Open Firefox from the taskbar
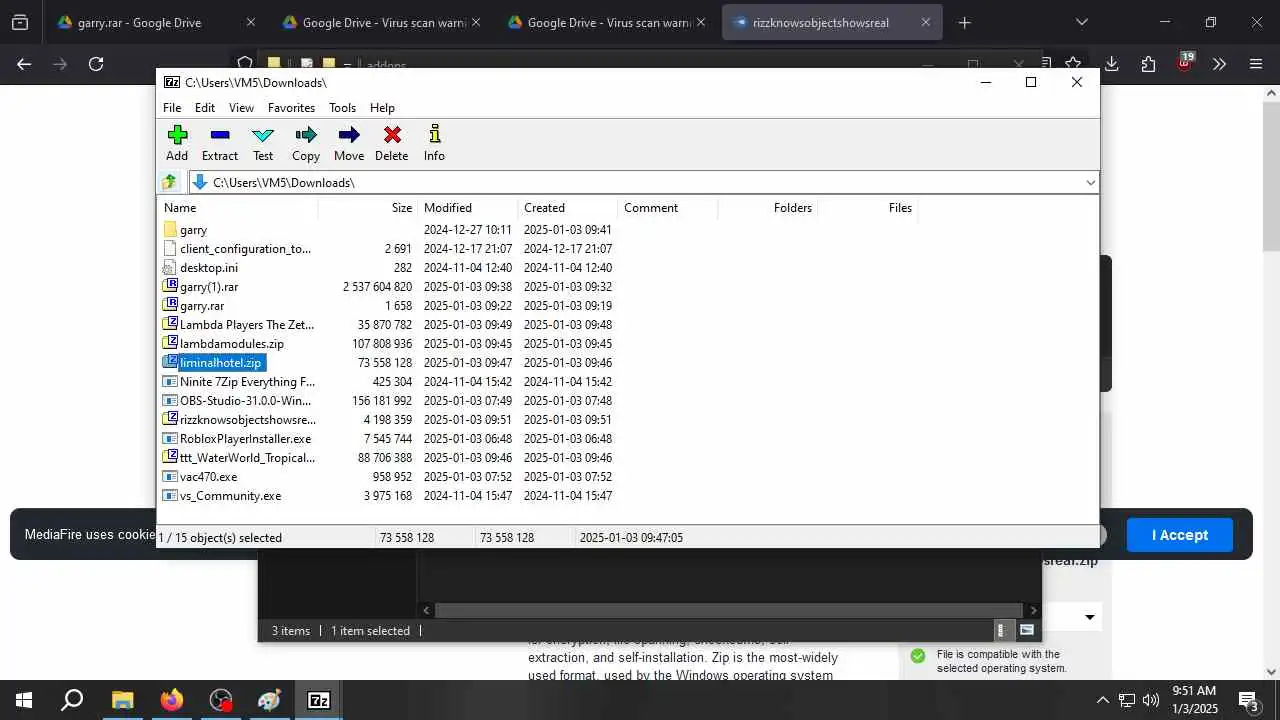1280x720 pixels. [172, 700]
